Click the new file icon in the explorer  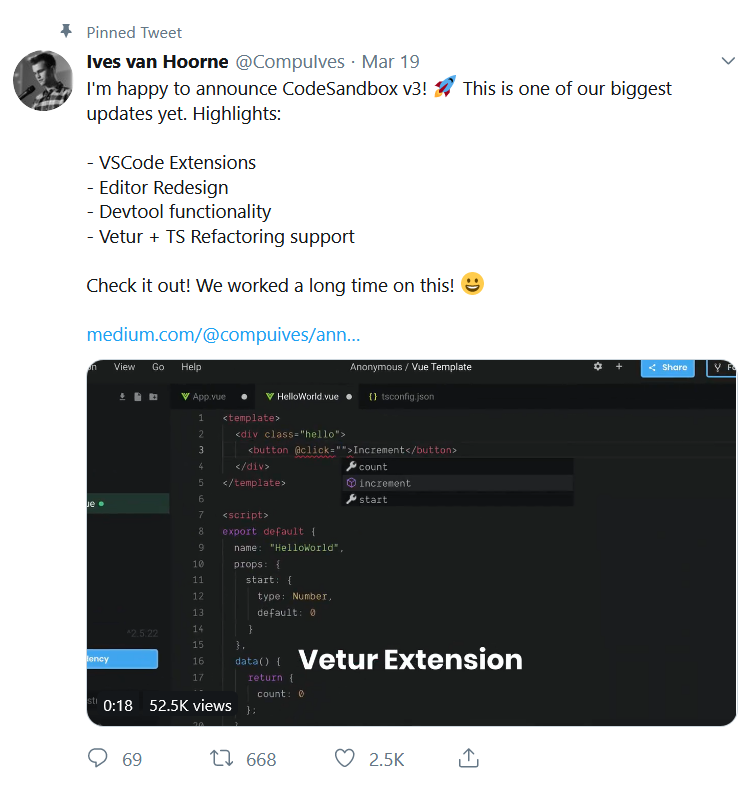(x=138, y=397)
